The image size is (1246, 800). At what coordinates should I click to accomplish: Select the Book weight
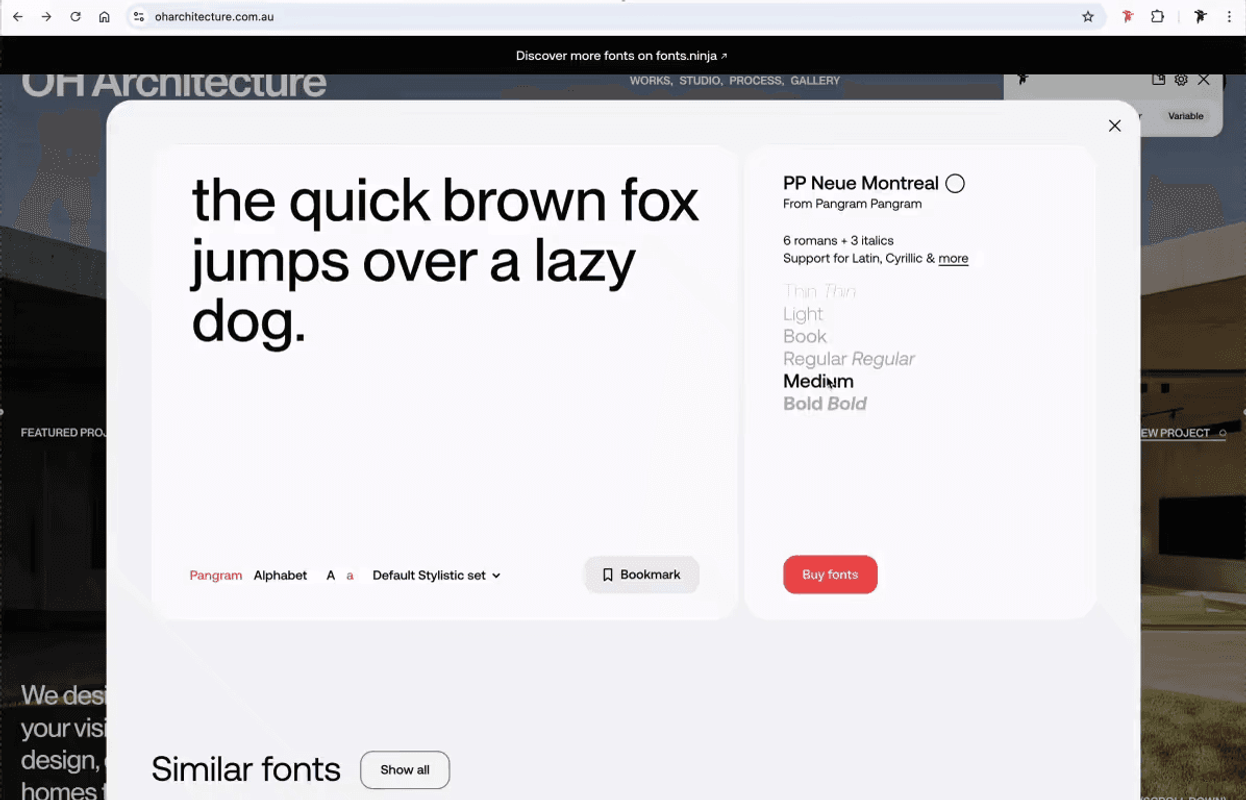[x=805, y=336]
